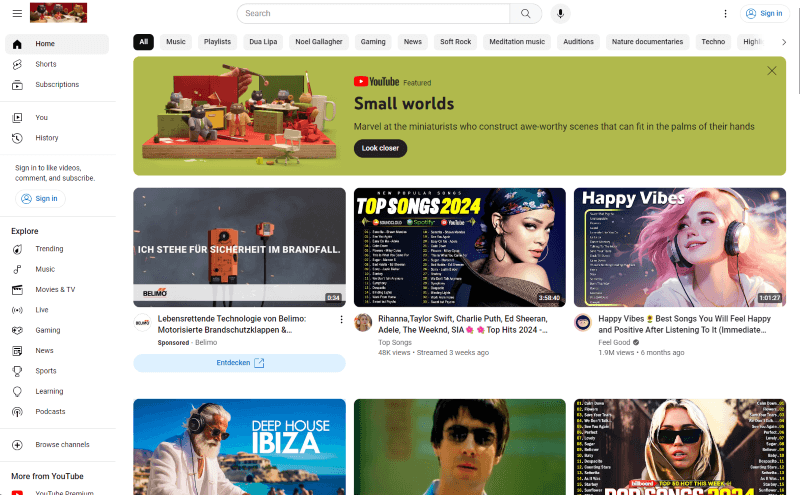The image size is (800, 495).
Task: Open the Top Songs 2024 thumbnail
Action: pyautogui.click(x=460, y=248)
